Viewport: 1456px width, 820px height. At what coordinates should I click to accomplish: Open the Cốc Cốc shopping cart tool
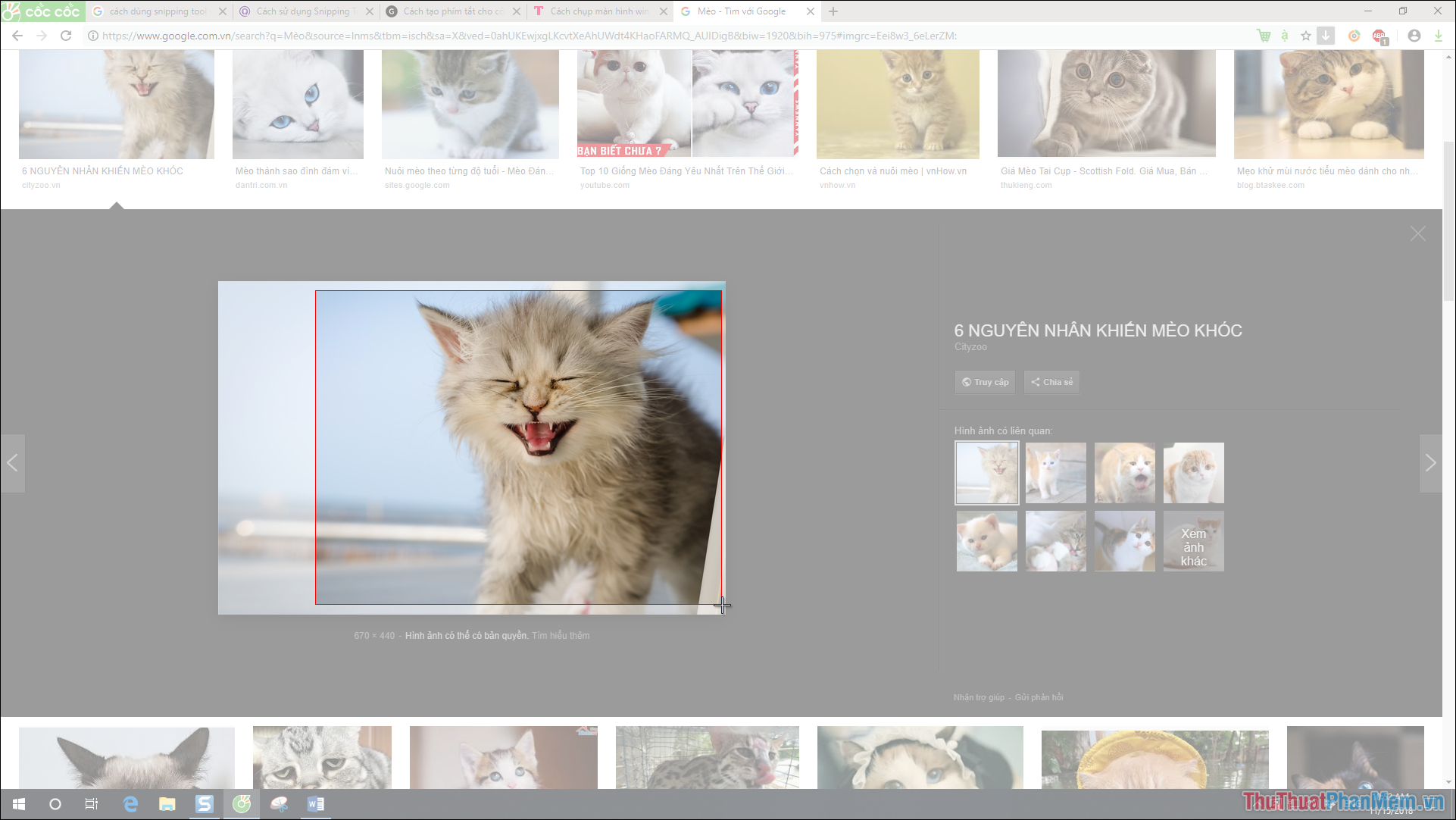click(1262, 36)
